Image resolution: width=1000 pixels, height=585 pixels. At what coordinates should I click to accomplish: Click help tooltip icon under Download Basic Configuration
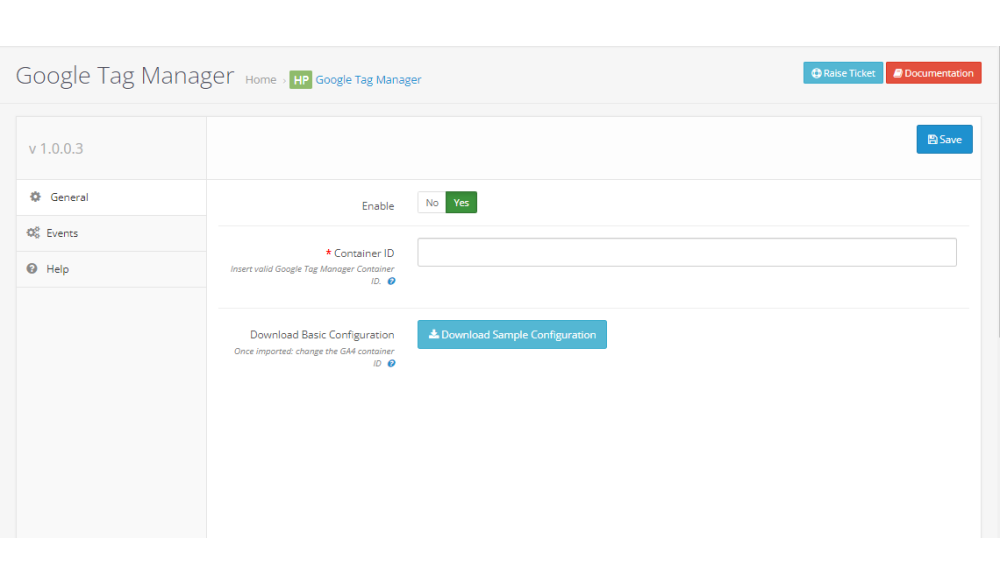click(x=391, y=363)
